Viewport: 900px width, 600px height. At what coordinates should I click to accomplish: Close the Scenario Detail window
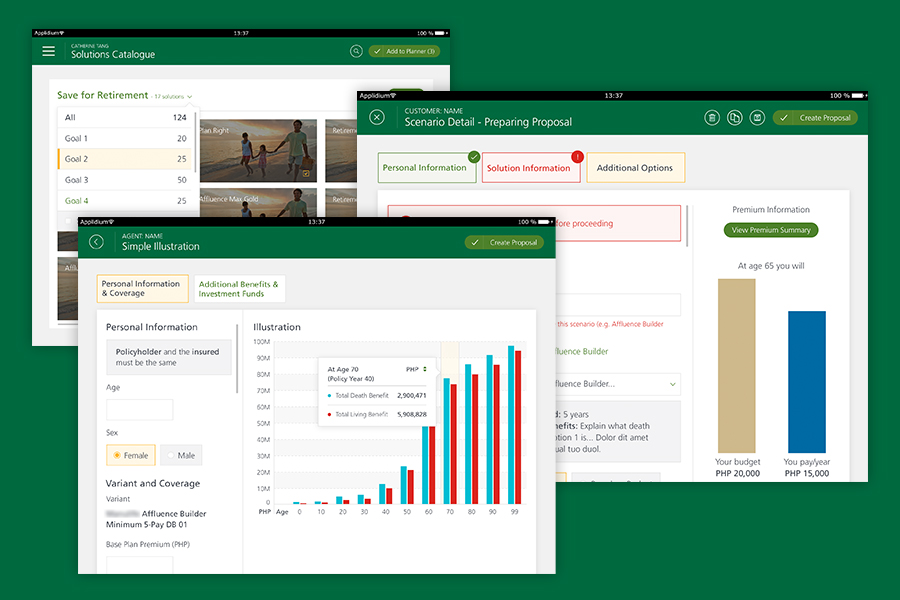(x=377, y=118)
